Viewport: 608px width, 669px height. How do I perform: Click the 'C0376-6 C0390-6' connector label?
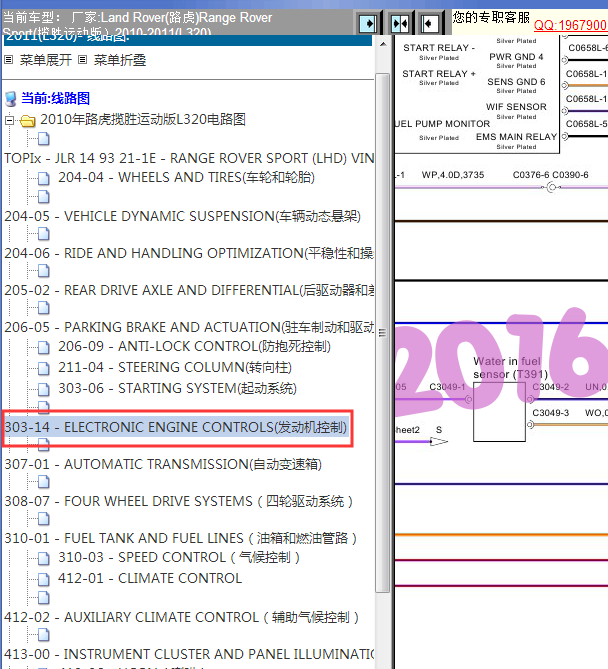pyautogui.click(x=550, y=175)
